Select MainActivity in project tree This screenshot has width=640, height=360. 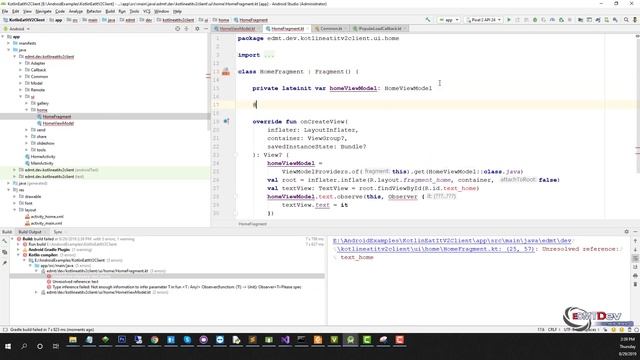point(42,163)
